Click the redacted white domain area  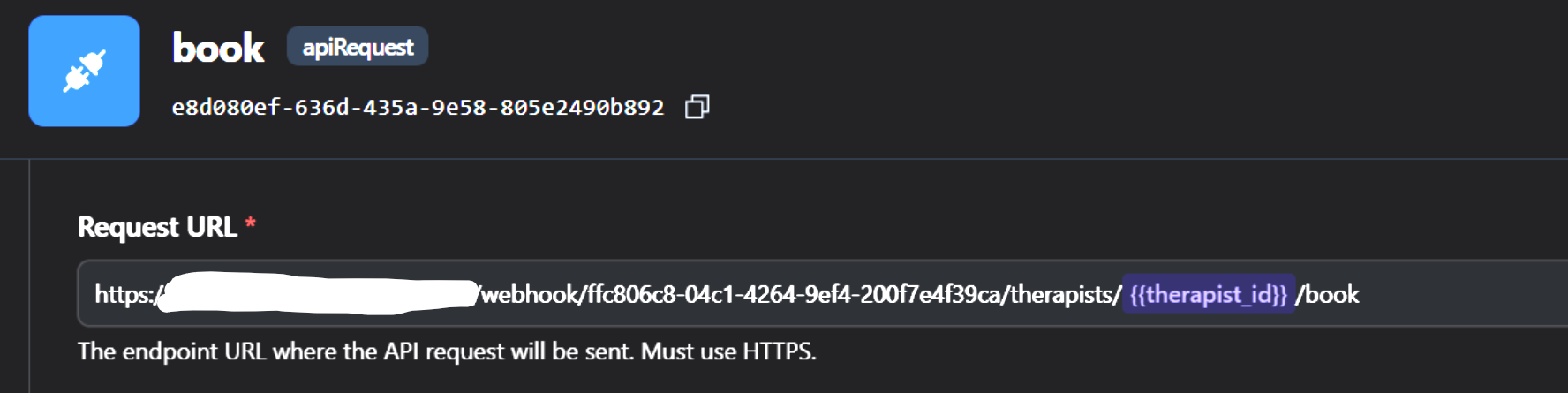318,294
